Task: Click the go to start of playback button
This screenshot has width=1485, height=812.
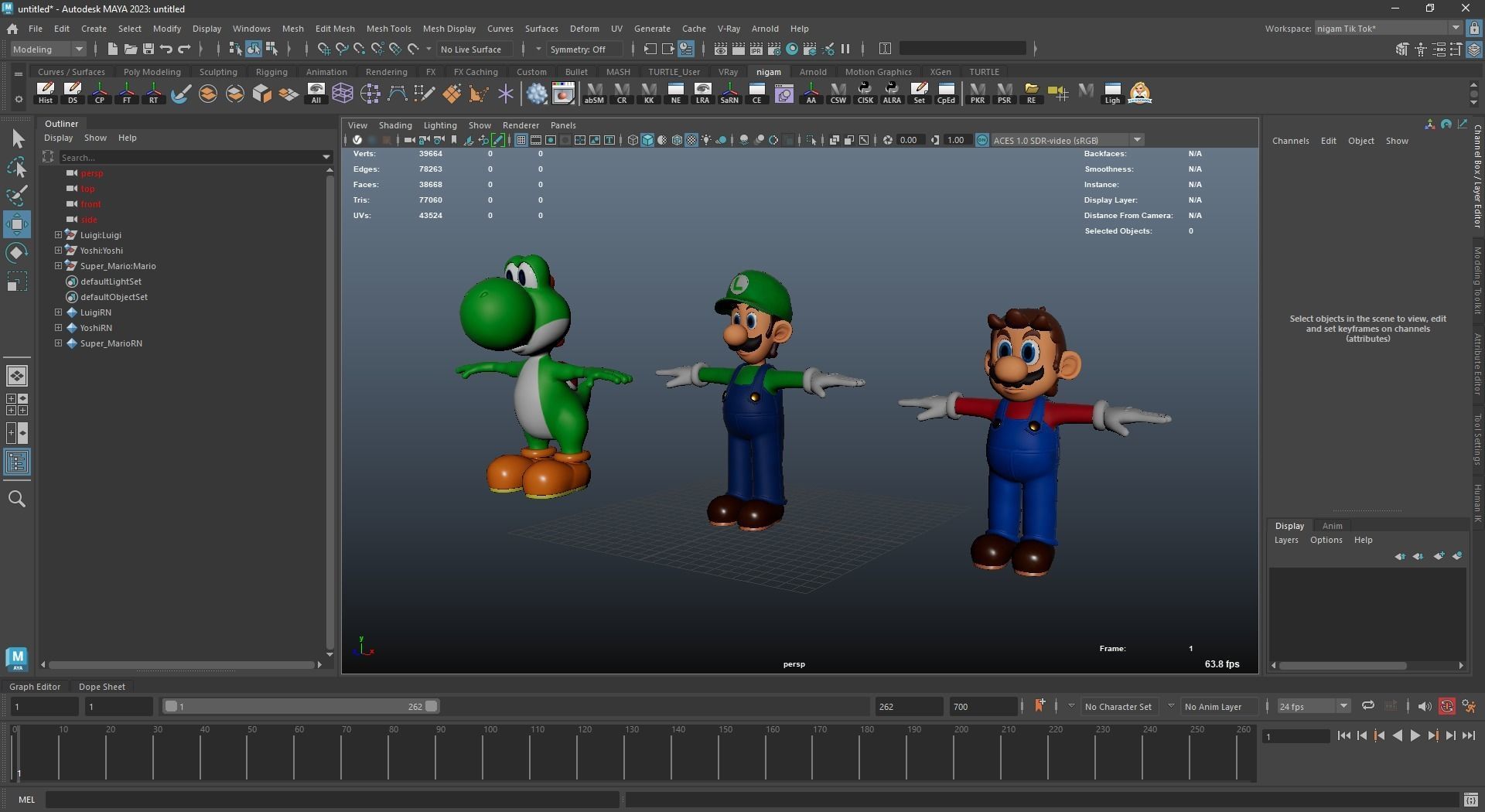Action: (x=1343, y=736)
